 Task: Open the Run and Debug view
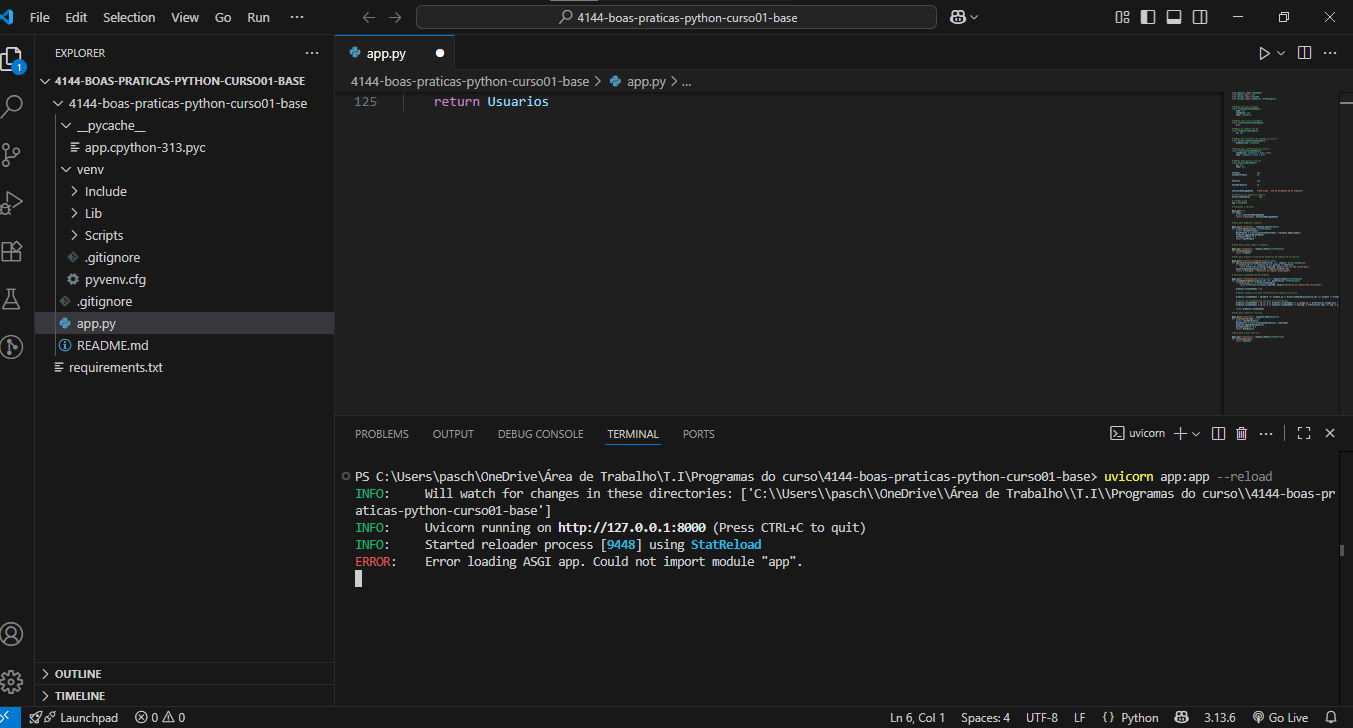coord(12,202)
